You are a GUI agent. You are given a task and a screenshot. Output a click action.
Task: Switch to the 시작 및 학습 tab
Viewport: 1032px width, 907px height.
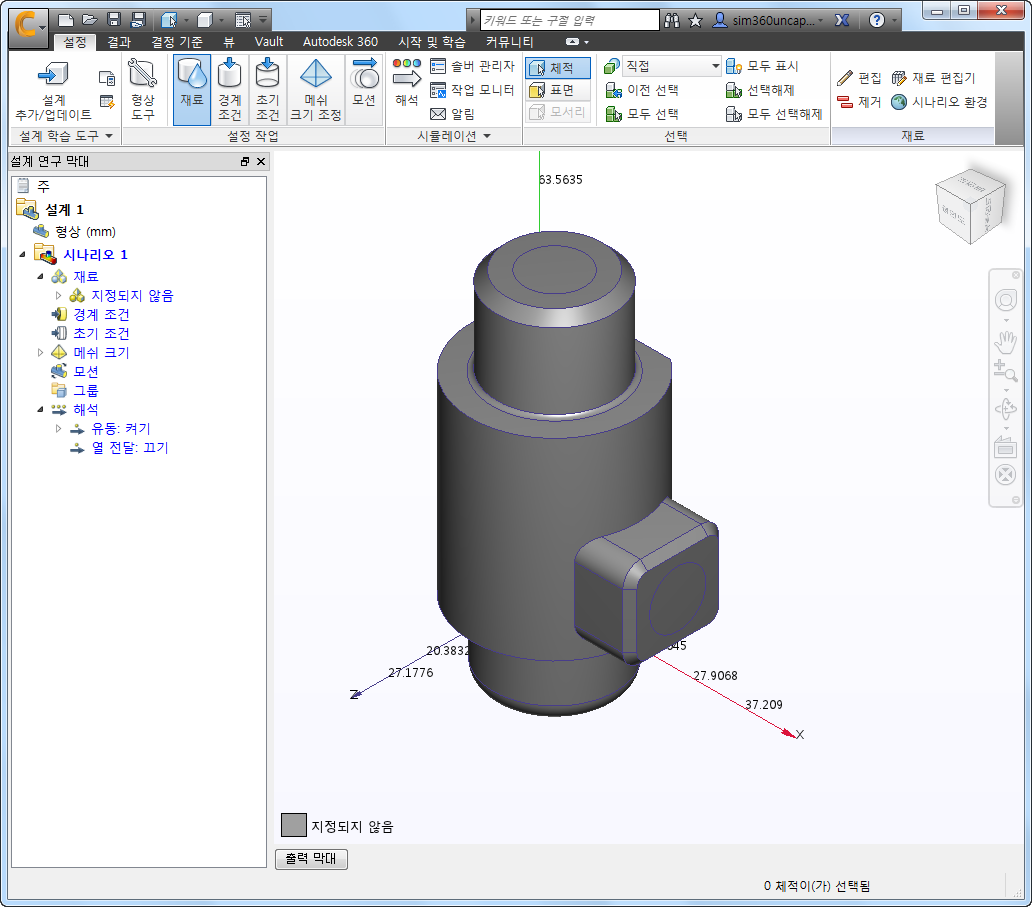(432, 42)
